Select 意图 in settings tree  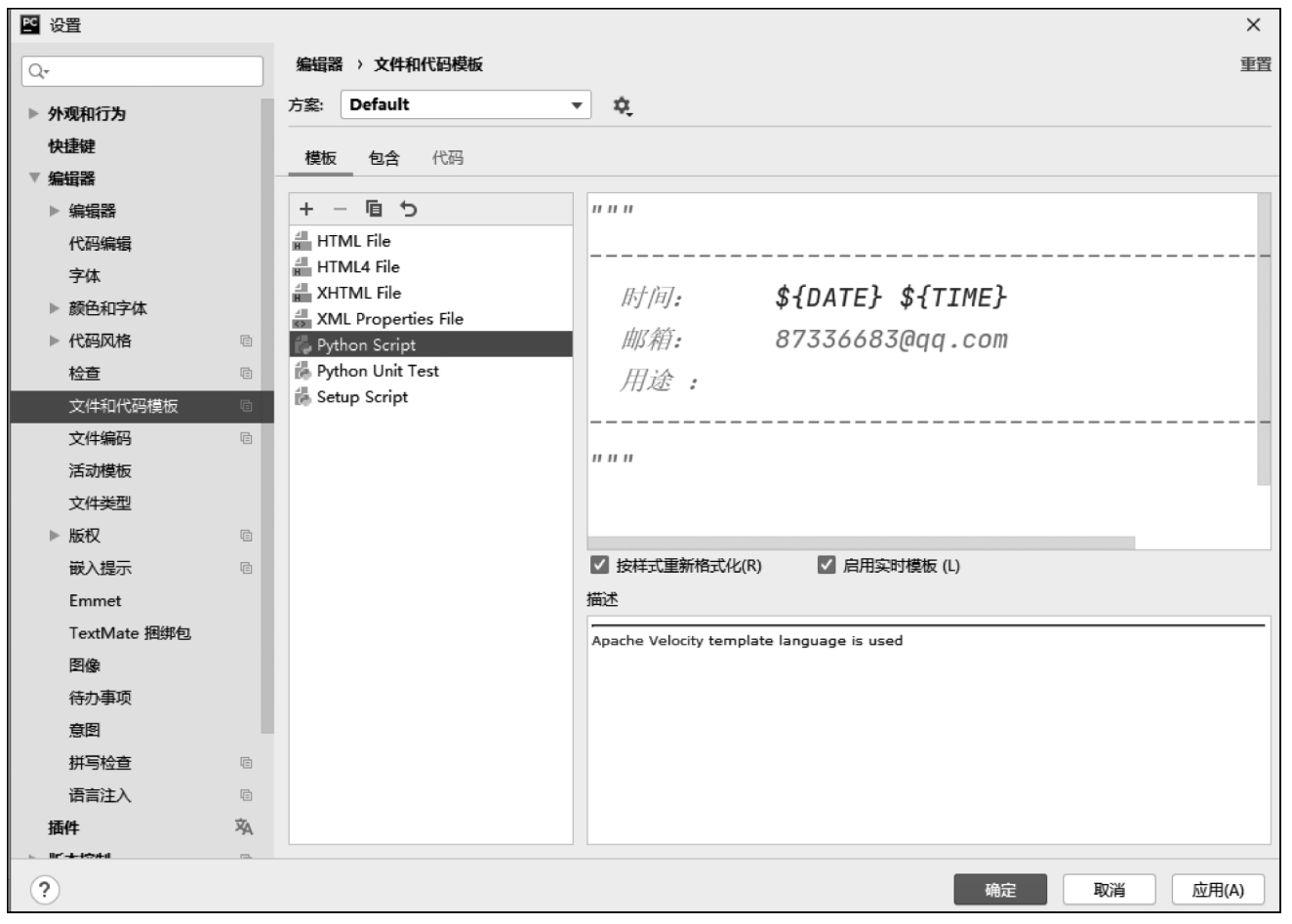(x=85, y=730)
